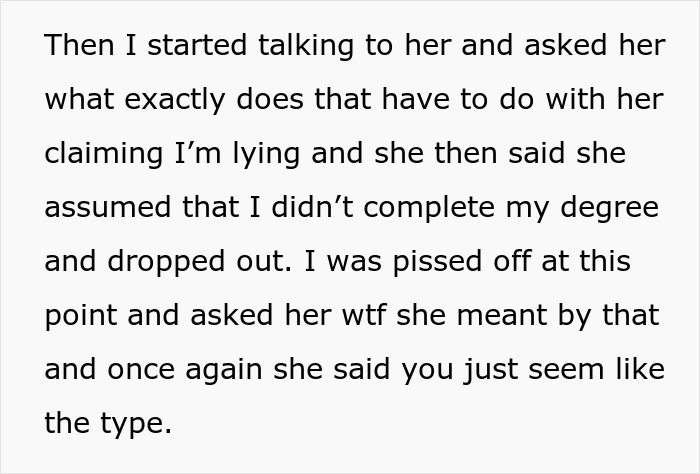Click the word "lying" in the third line
Image resolution: width=700 pixels, height=474 pixels.
click(267, 154)
